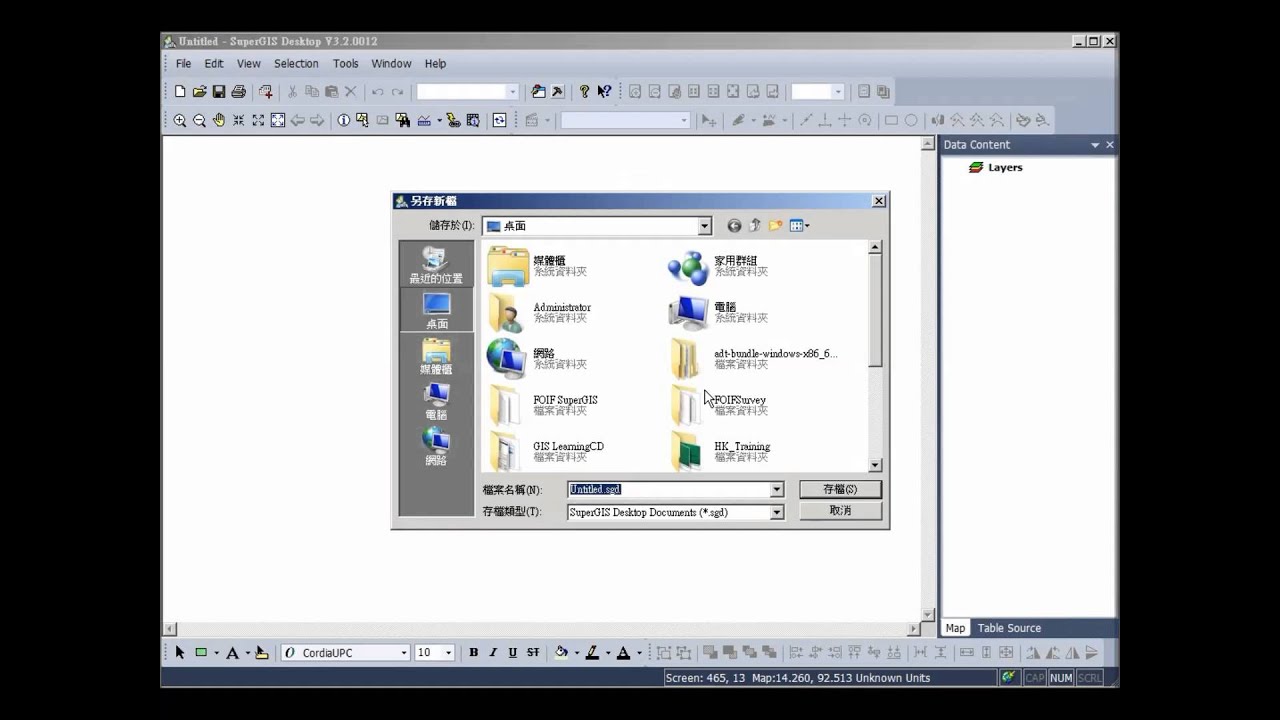Screen dimensions: 1280x720
Task: Click the Select Features arrow icon
Action: click(x=362, y=120)
